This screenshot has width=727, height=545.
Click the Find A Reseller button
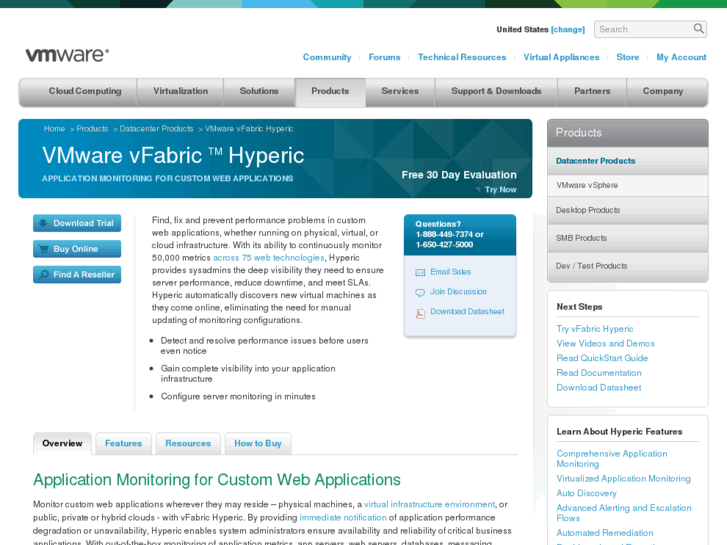77,274
